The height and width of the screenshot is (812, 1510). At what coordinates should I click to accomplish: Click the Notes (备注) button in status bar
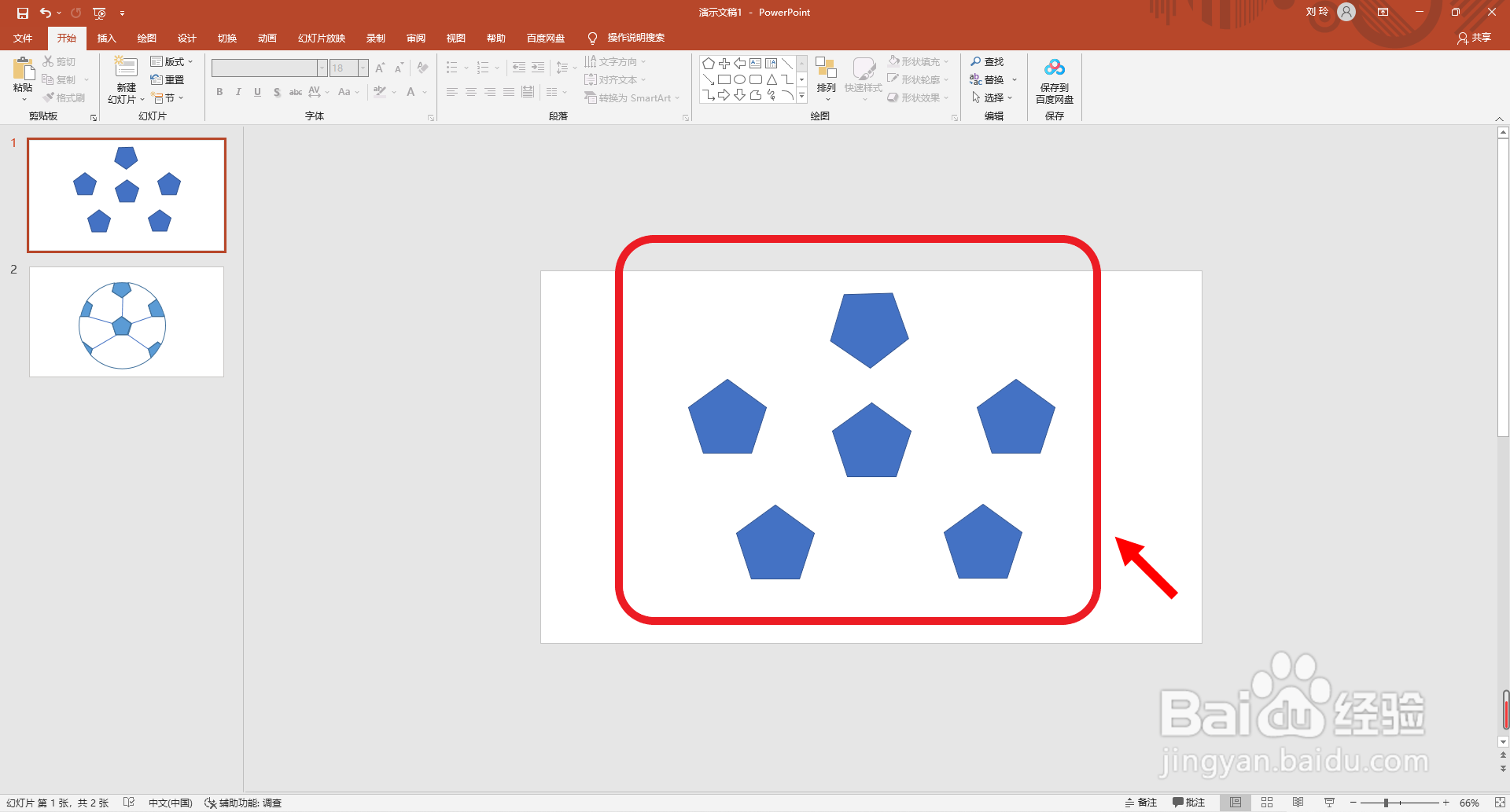point(1141,803)
